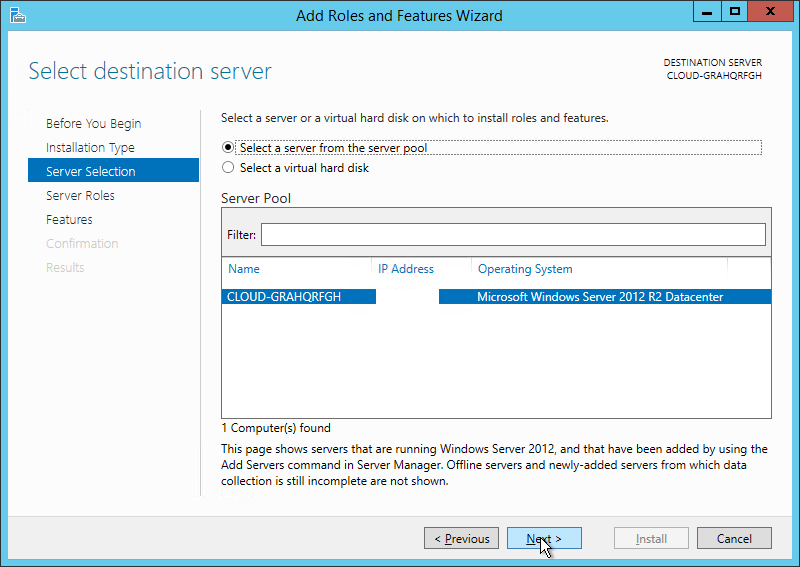800x567 pixels.
Task: Click the '1 Computer(s) found' text
Action: 276,428
